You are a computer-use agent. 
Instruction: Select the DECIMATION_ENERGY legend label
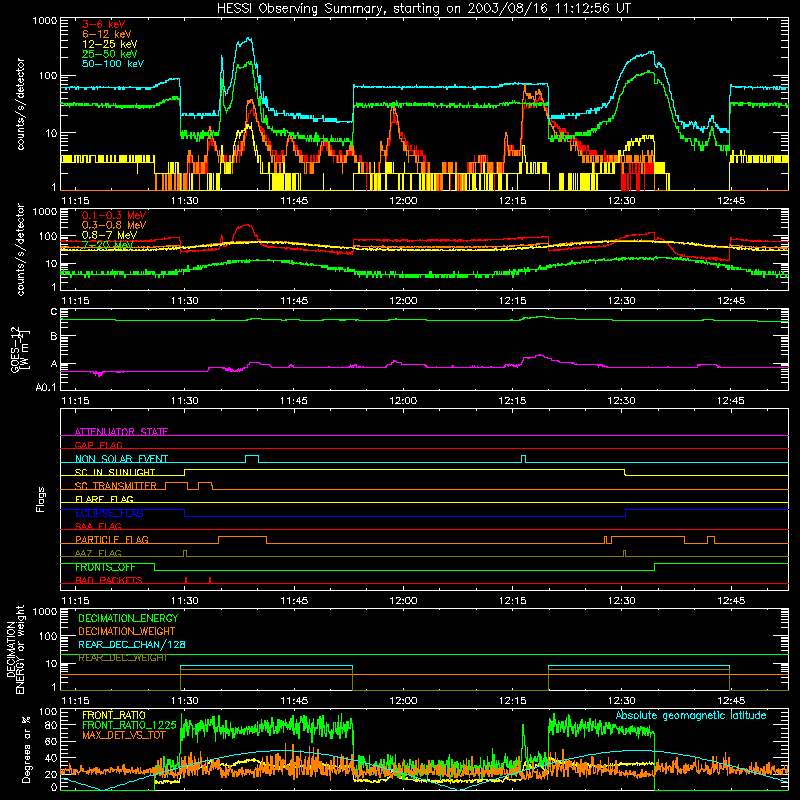tap(128, 618)
